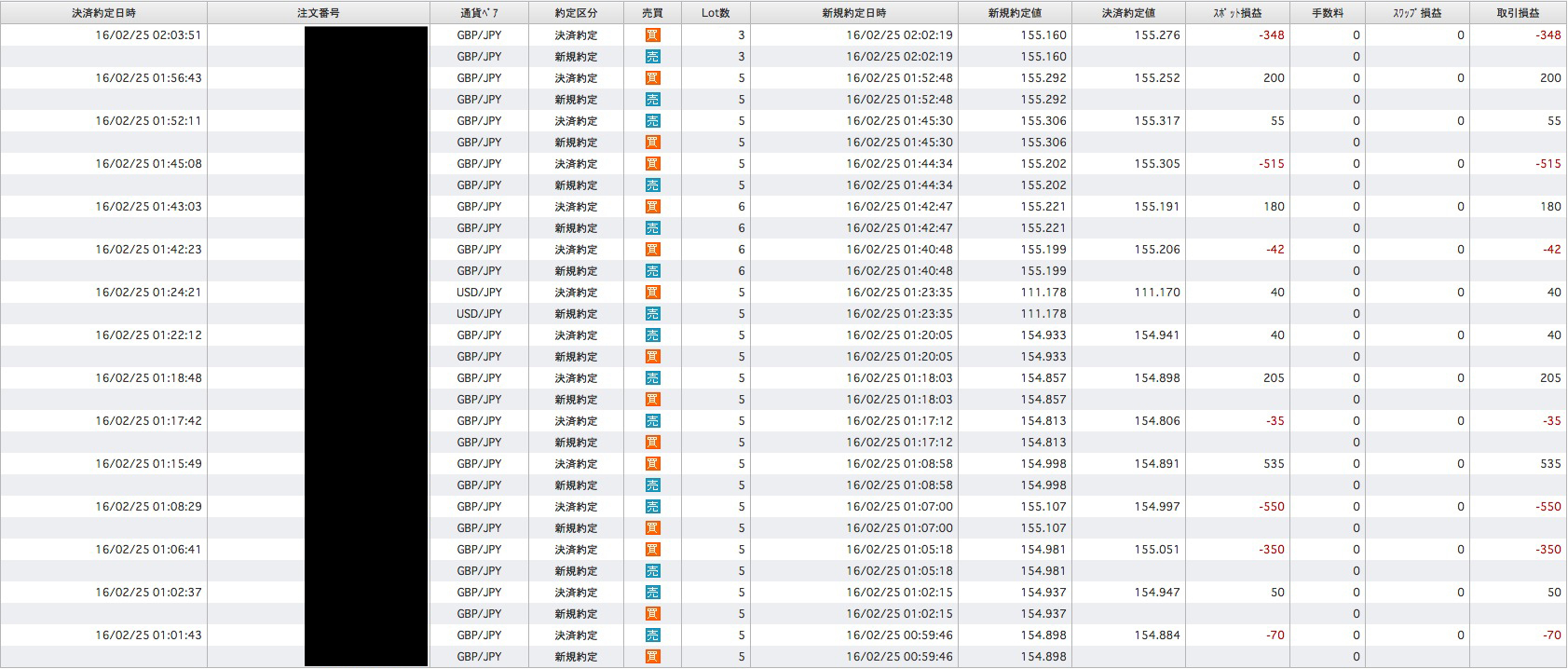Image resolution: width=1568 pixels, height=669 pixels.
Task: Sort by the 決済約定日時 column header
Action: [x=103, y=13]
